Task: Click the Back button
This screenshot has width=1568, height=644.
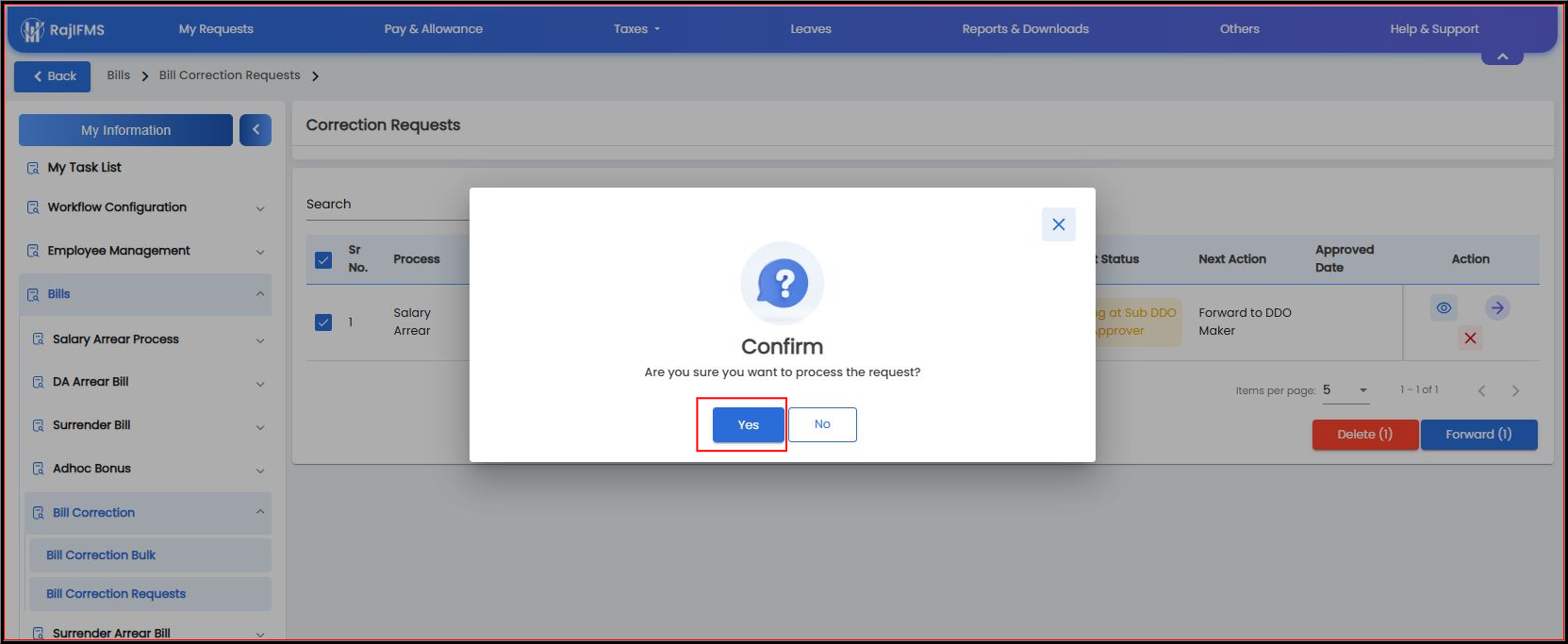Action: coord(53,76)
